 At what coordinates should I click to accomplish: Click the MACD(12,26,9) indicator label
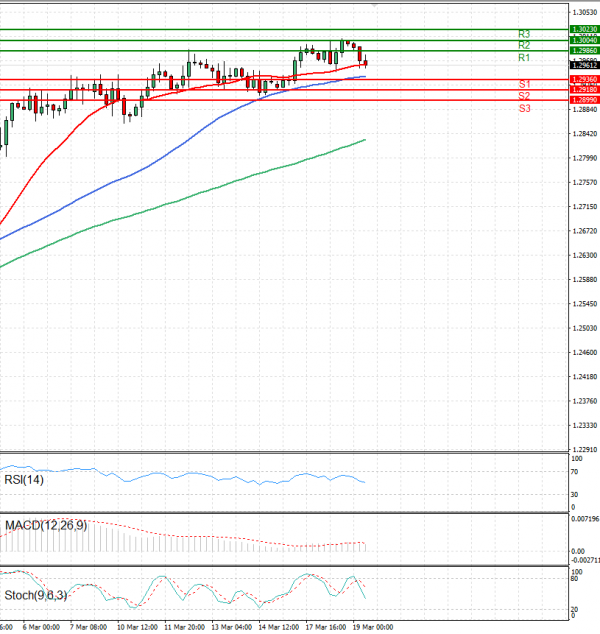pyautogui.click(x=46, y=526)
